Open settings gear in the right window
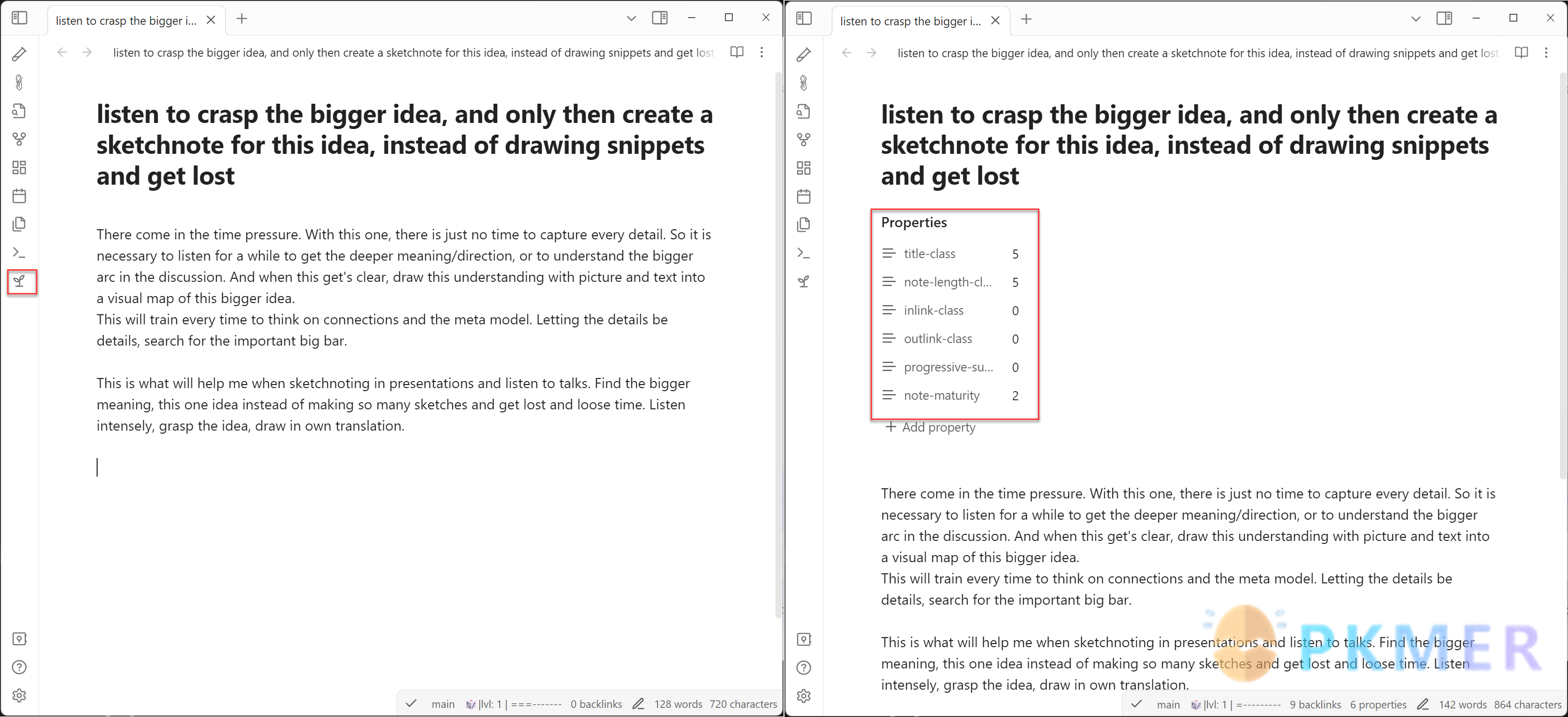Viewport: 1568px width, 717px height. coord(804,696)
